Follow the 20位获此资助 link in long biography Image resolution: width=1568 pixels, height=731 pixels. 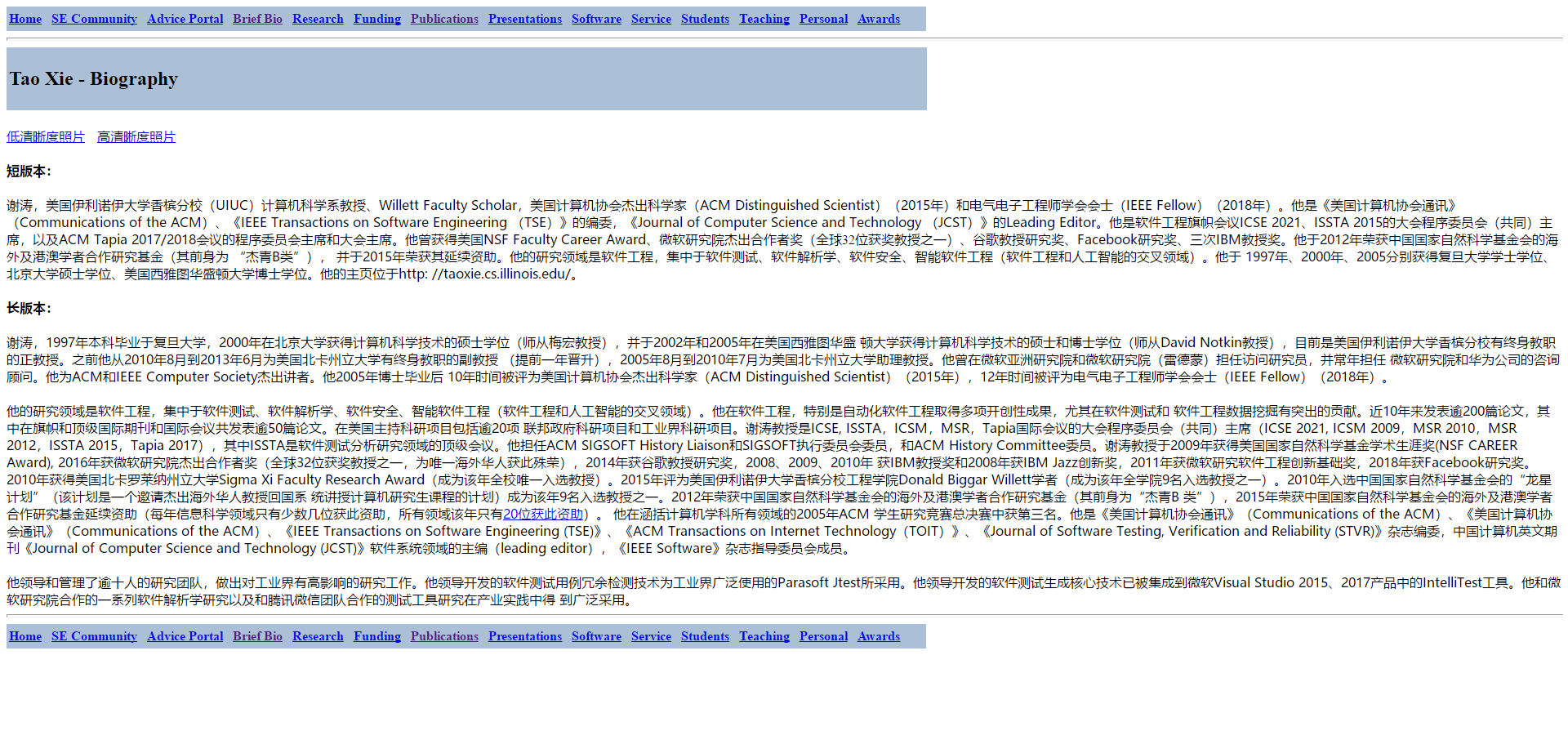(543, 515)
